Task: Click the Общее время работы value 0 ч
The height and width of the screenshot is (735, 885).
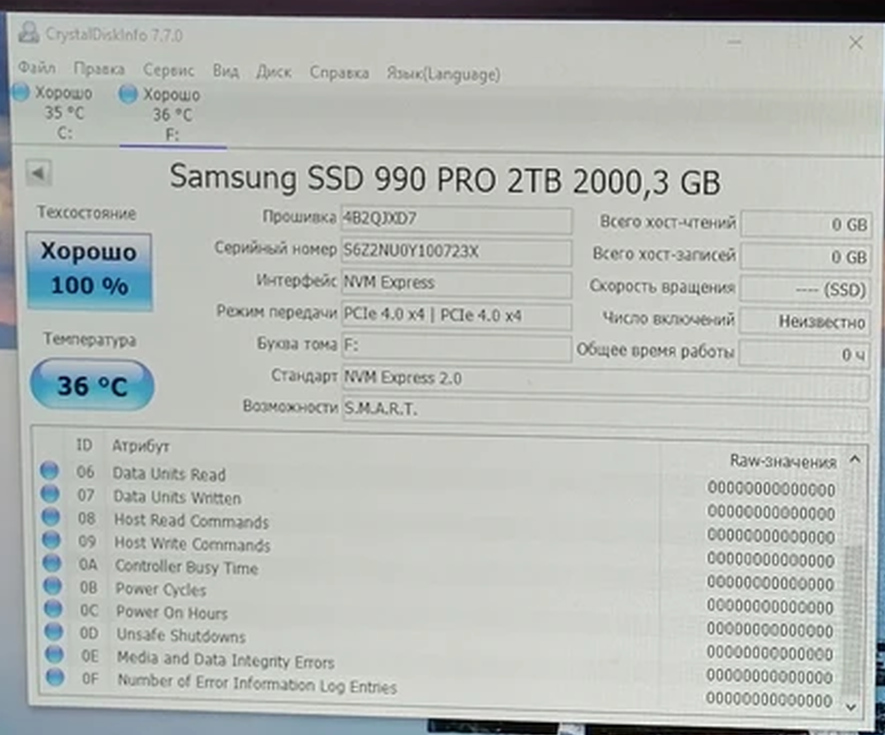Action: (x=804, y=355)
